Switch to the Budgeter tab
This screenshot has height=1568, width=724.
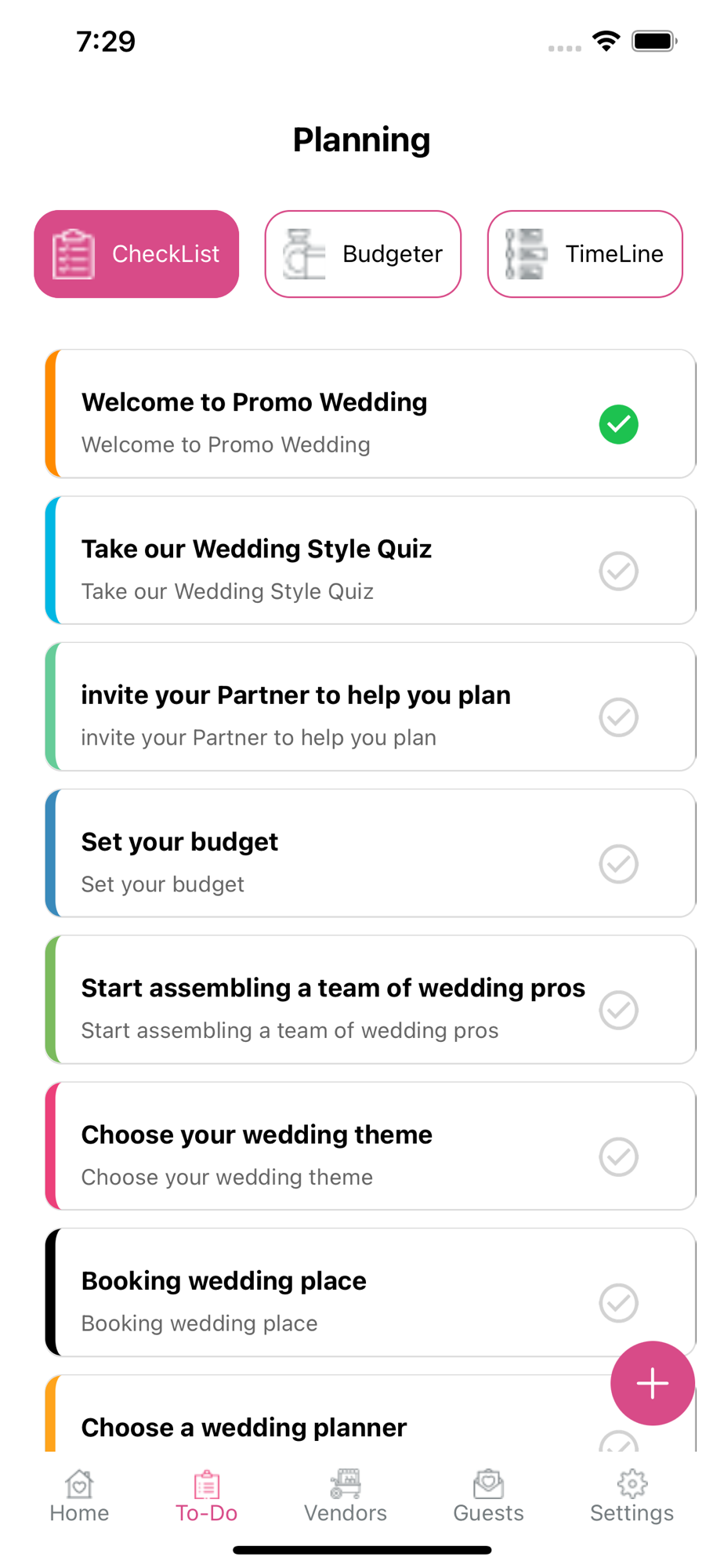coord(363,254)
